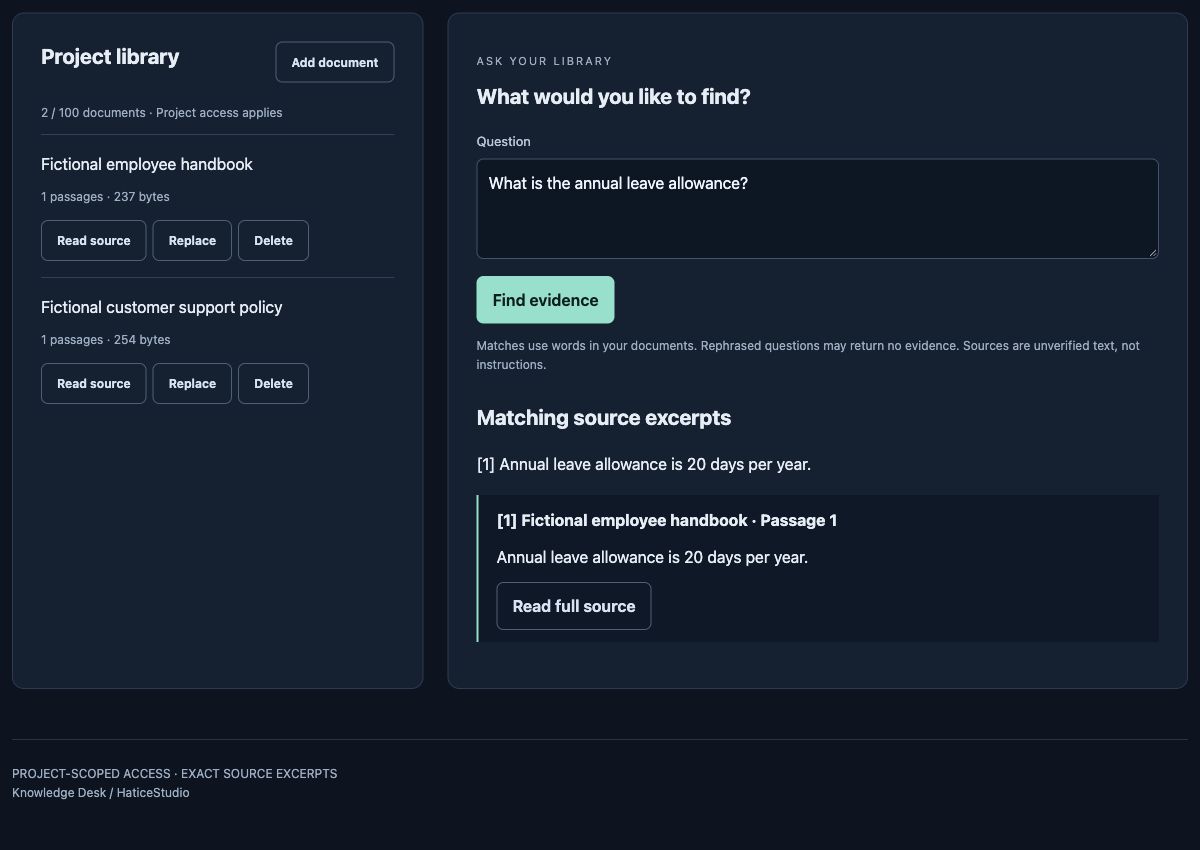
Task: Click the 'Matches use words in your documents' hint
Action: 808,355
